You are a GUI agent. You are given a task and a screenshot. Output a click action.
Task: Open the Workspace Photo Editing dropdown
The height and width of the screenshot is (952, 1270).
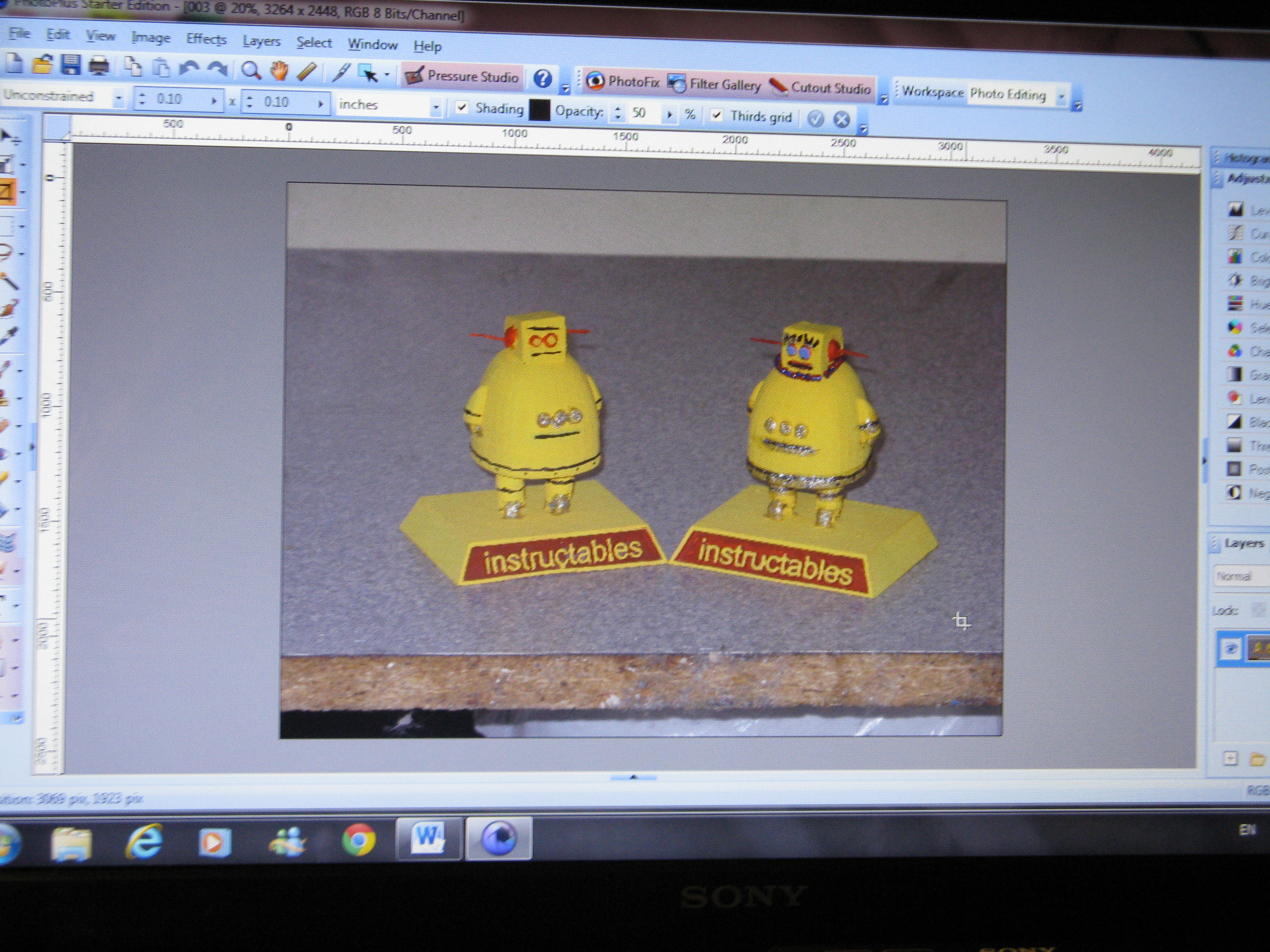(1061, 97)
